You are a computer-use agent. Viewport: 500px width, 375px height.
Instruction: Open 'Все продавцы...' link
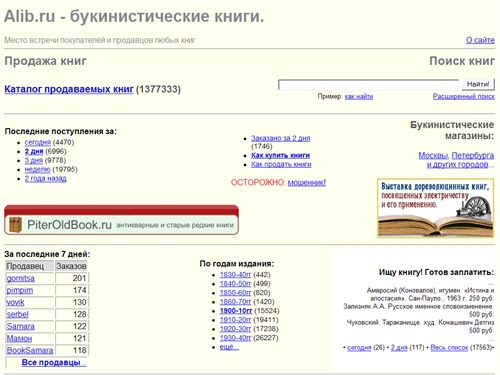pyautogui.click(x=54, y=362)
